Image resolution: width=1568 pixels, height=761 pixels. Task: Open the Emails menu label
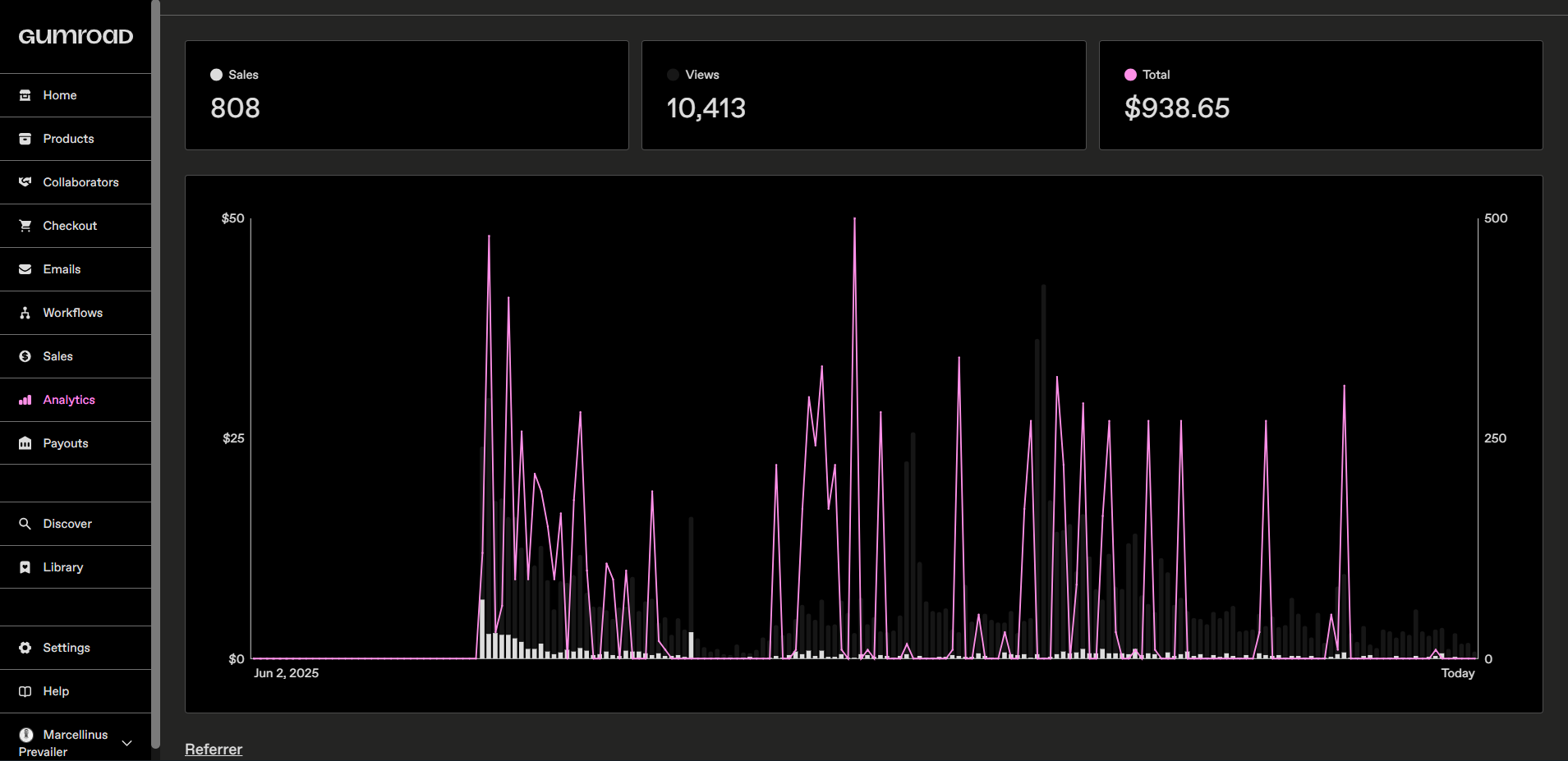click(62, 269)
